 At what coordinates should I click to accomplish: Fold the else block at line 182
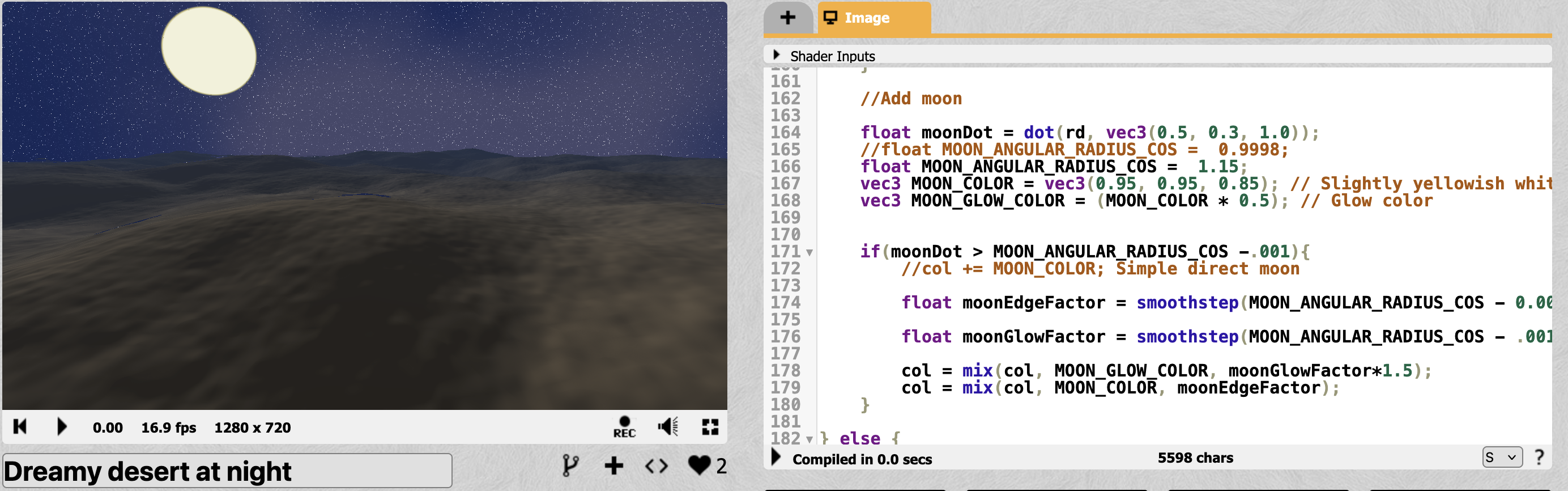pos(809,439)
